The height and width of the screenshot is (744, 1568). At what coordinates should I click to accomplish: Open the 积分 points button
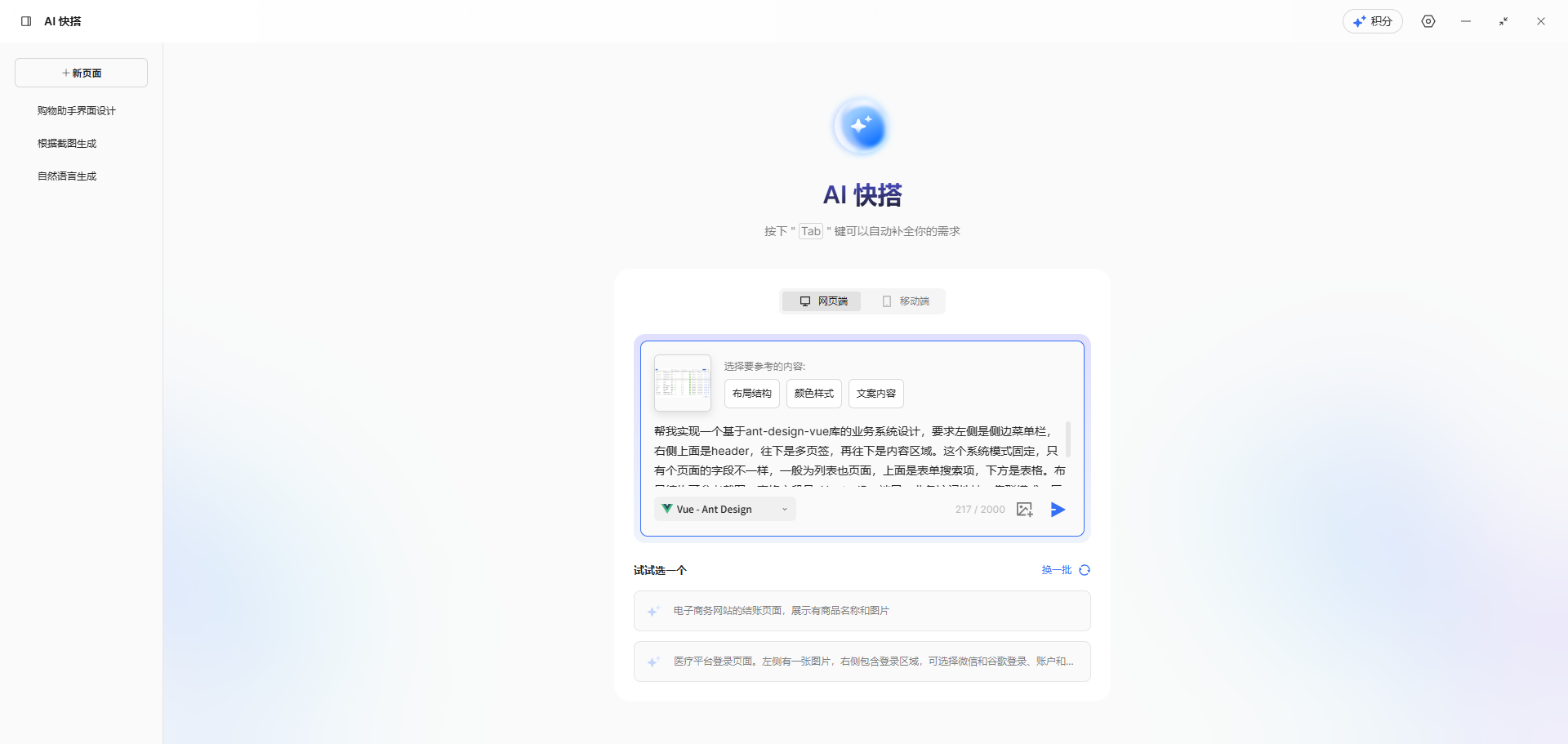[x=1373, y=21]
